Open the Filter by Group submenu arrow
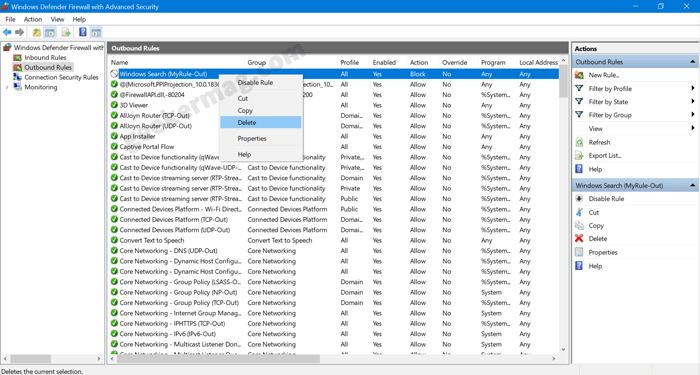This screenshot has width=700, height=375. (693, 115)
